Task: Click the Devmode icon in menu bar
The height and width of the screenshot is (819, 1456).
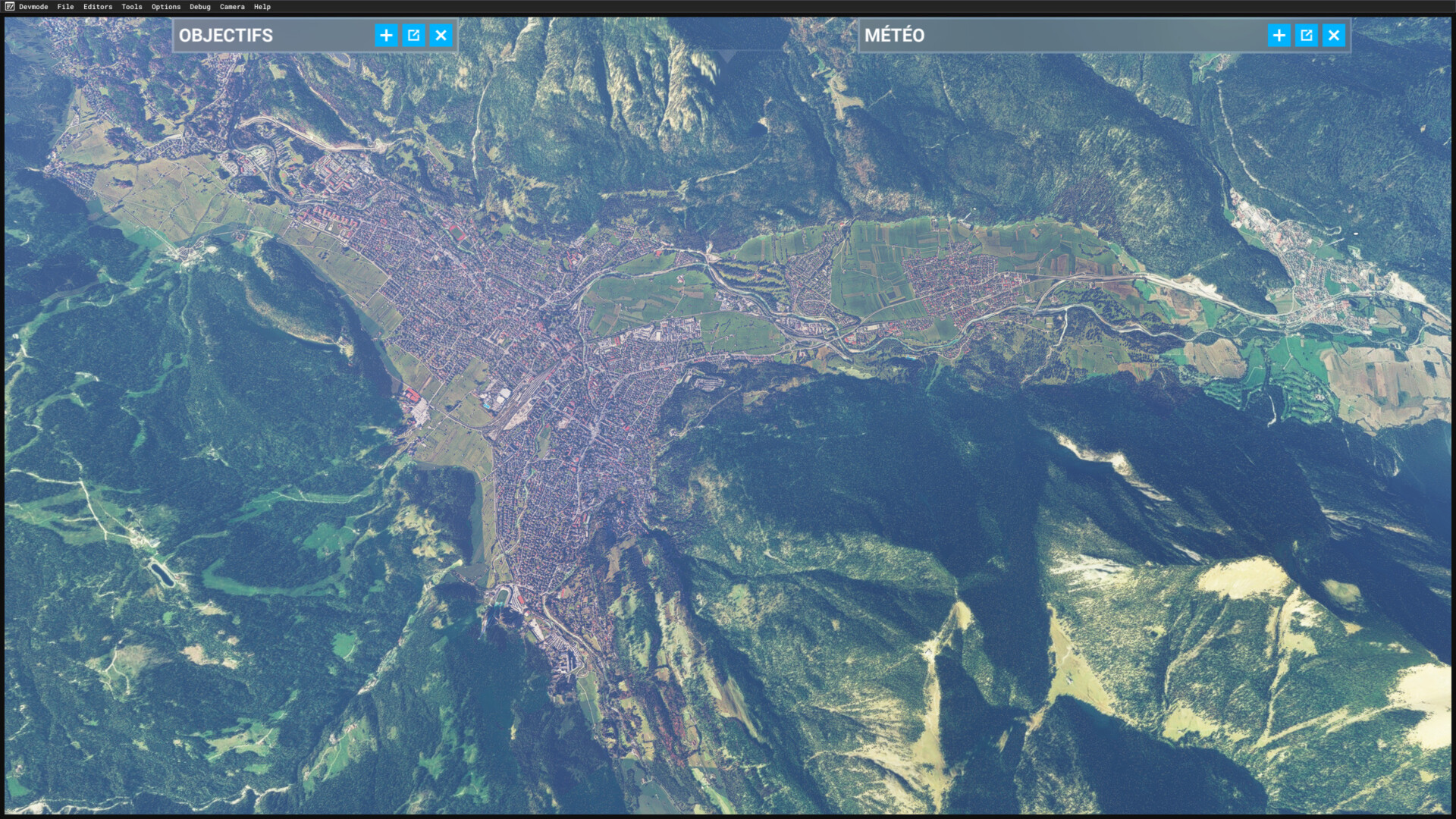Action: click(x=10, y=7)
